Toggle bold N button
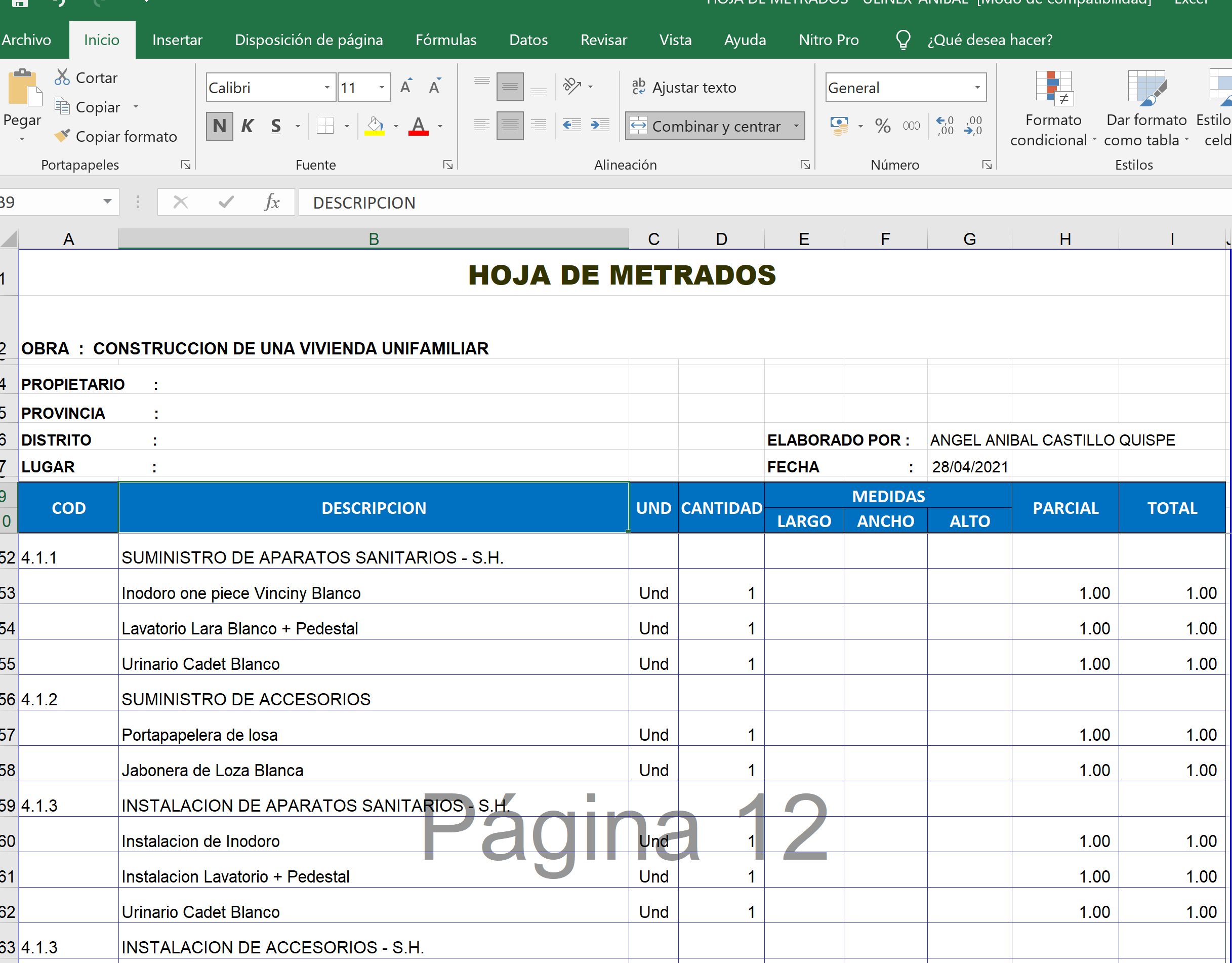 coord(220,126)
